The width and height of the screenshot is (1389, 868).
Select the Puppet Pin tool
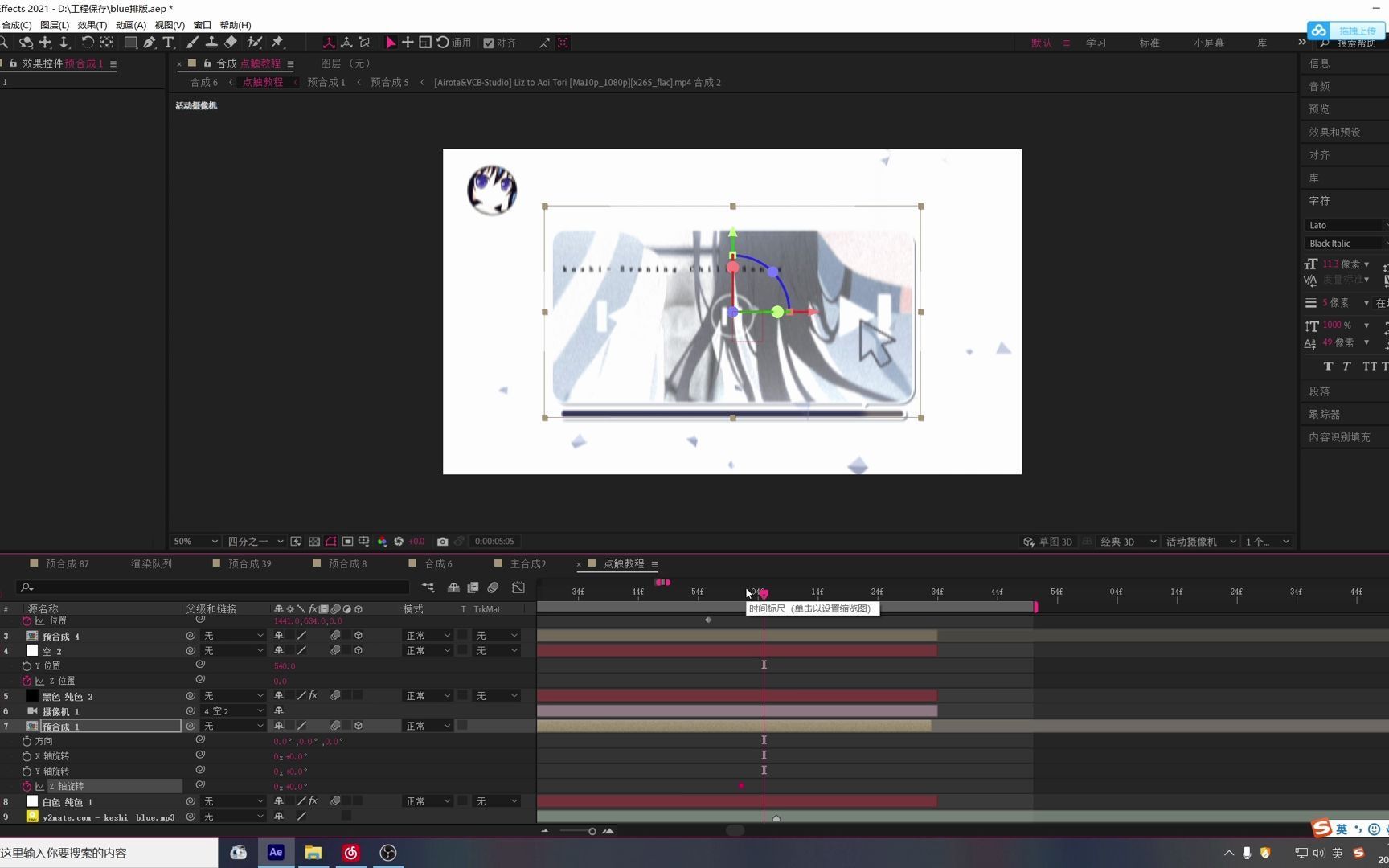[278, 43]
